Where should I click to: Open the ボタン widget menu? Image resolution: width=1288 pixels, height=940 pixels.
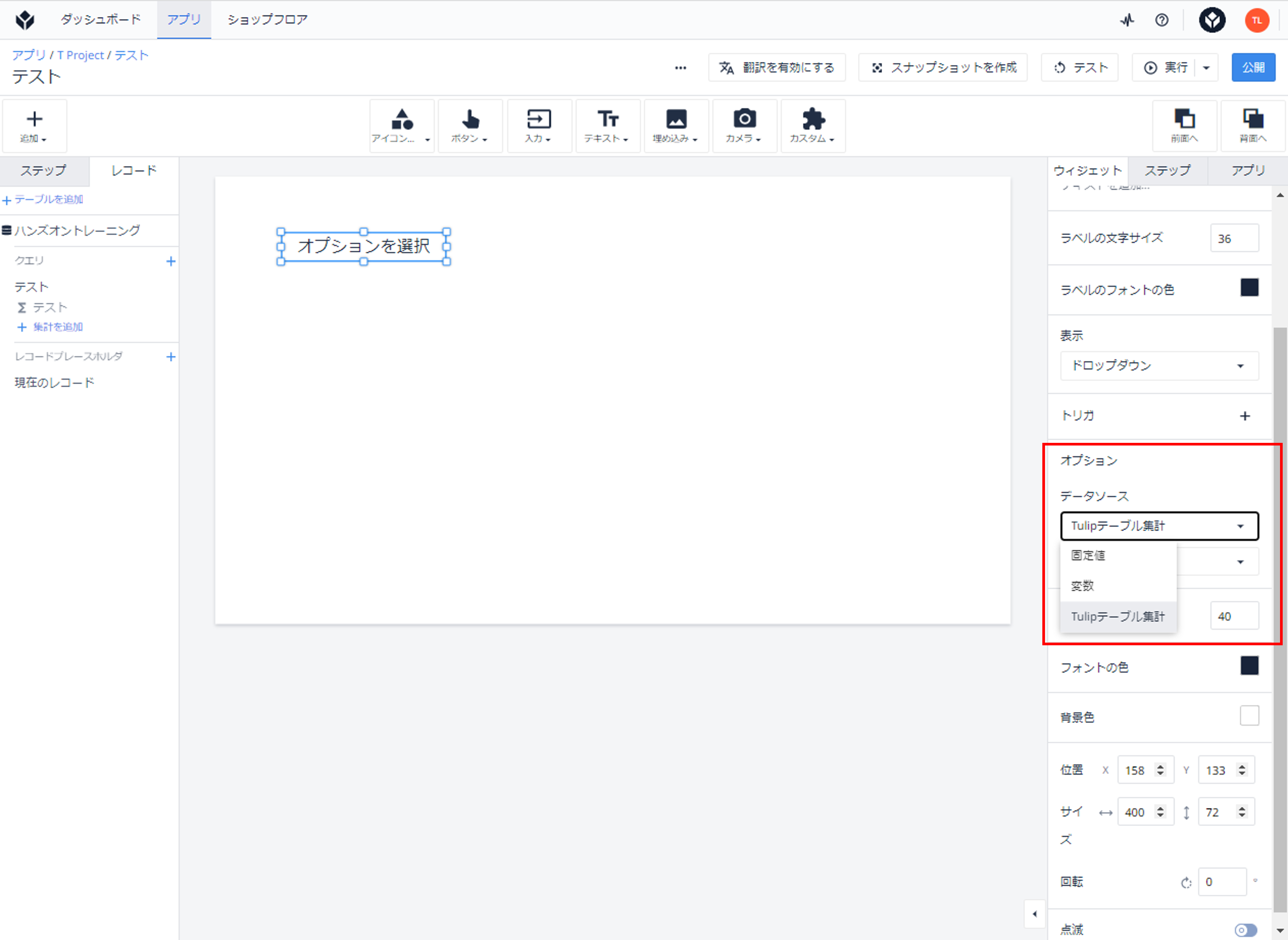point(470,126)
